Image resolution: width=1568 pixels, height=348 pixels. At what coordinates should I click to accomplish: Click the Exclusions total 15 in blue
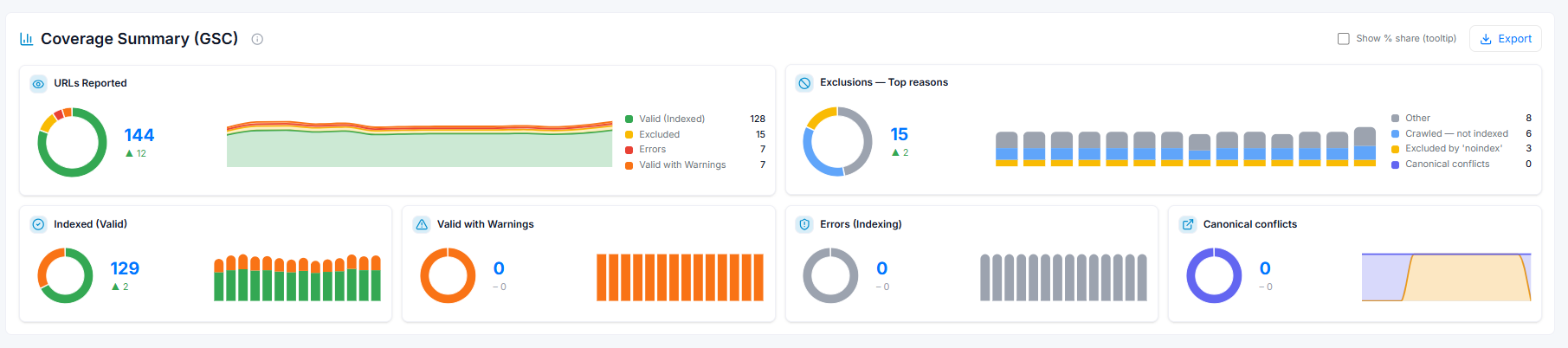click(x=900, y=134)
